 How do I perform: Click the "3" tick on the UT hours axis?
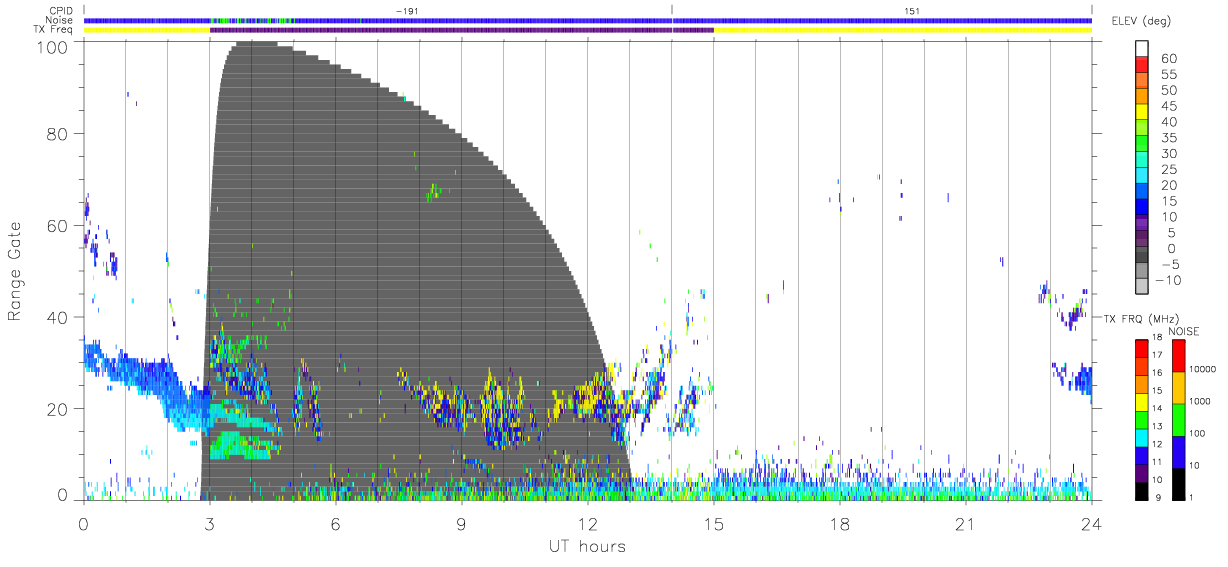click(x=209, y=525)
